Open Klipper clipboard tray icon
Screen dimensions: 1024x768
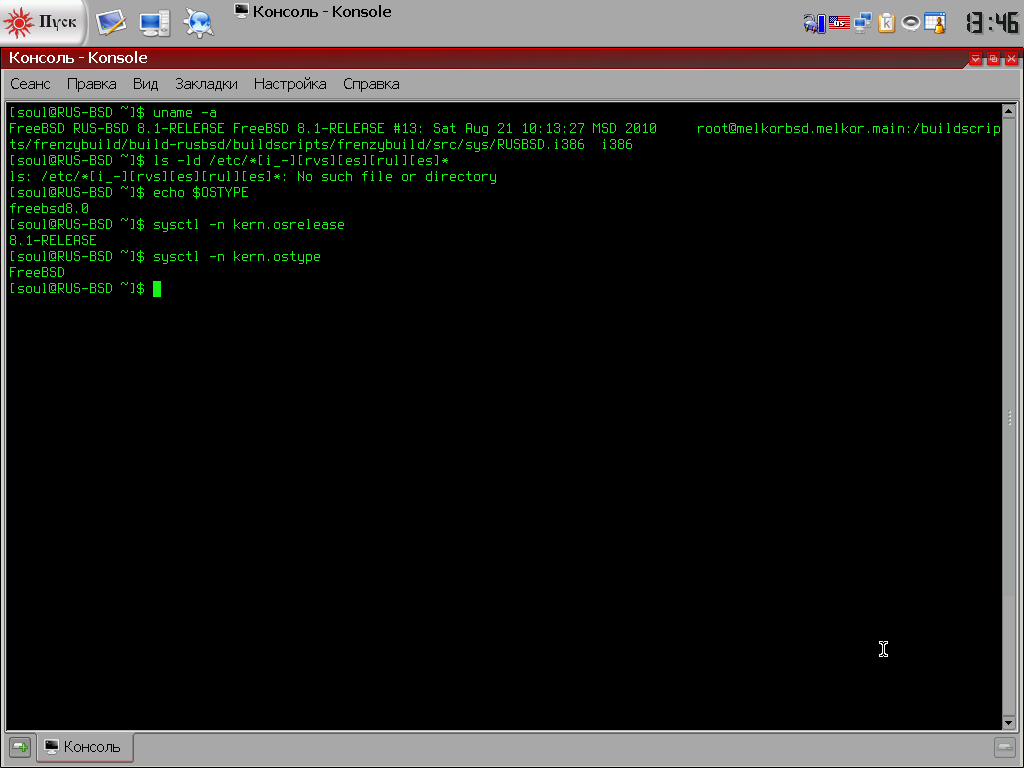coord(886,24)
